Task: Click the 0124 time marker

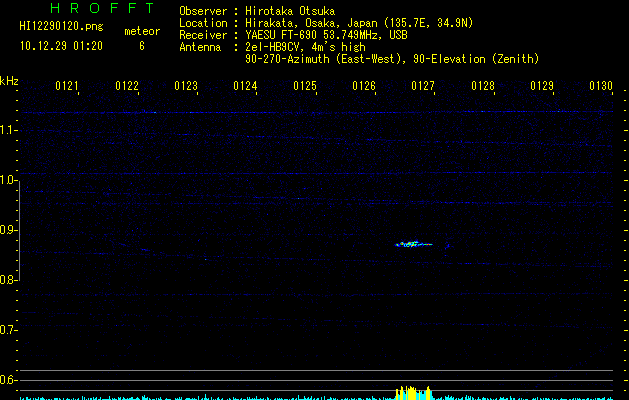Action: pos(245,86)
